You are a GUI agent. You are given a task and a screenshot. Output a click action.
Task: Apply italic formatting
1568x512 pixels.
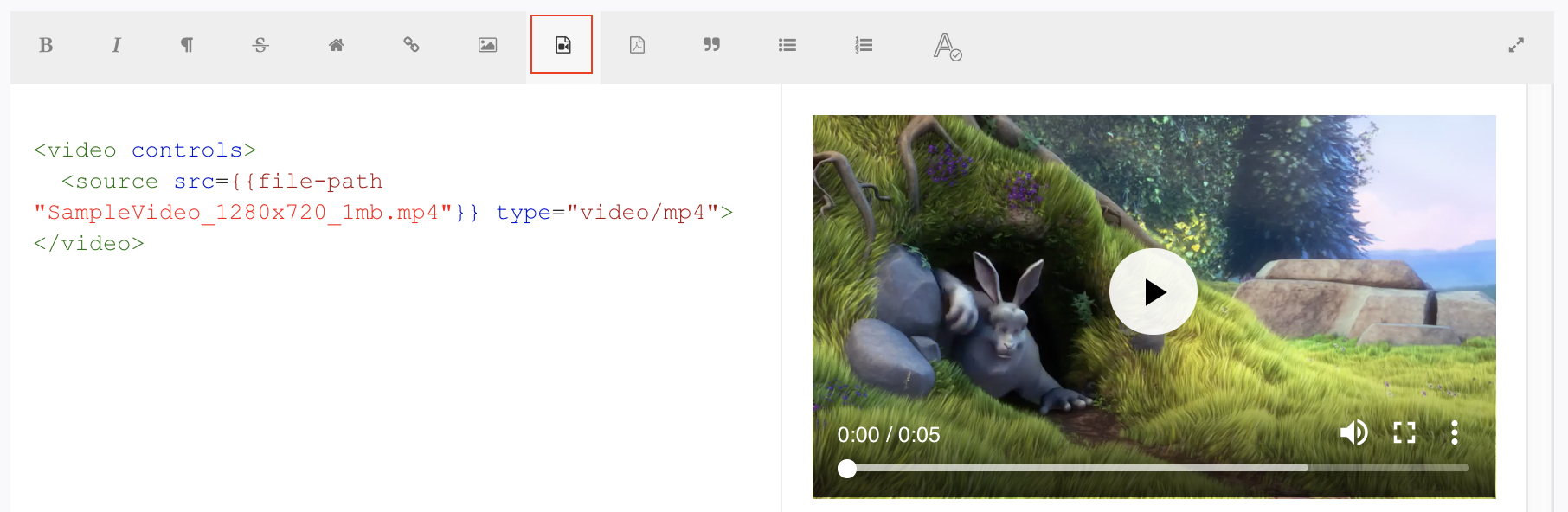tap(116, 45)
